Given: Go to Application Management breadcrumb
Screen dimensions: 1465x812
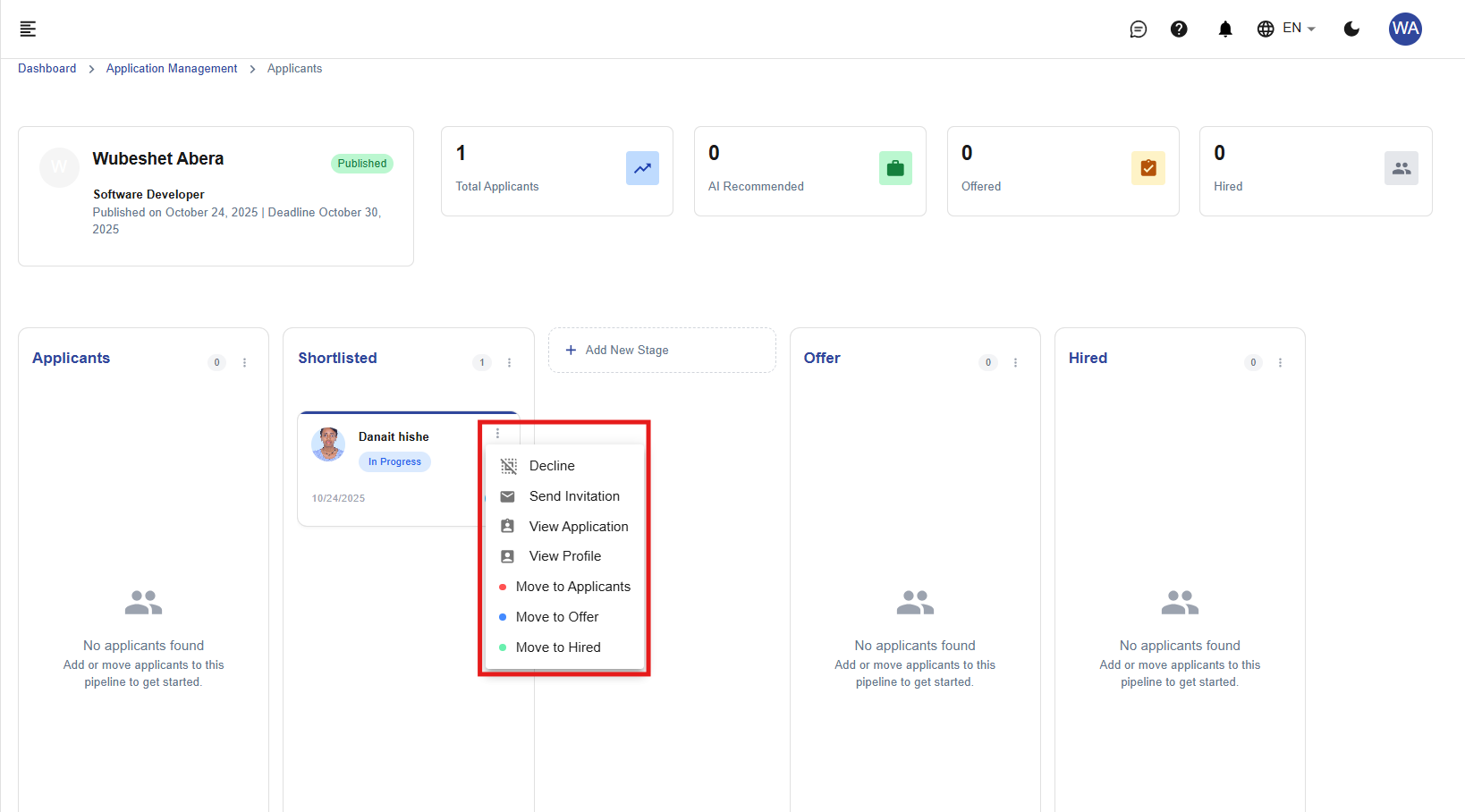Looking at the screenshot, I should pyautogui.click(x=172, y=69).
